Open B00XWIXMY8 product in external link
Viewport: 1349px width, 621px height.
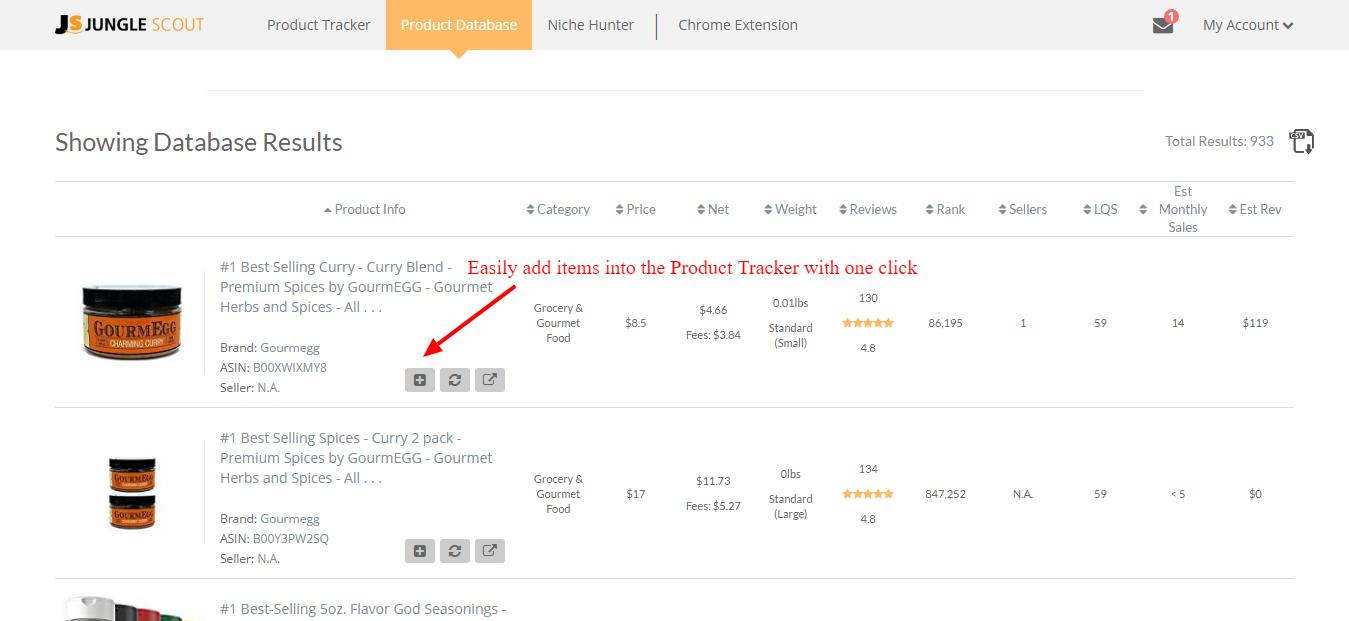490,380
